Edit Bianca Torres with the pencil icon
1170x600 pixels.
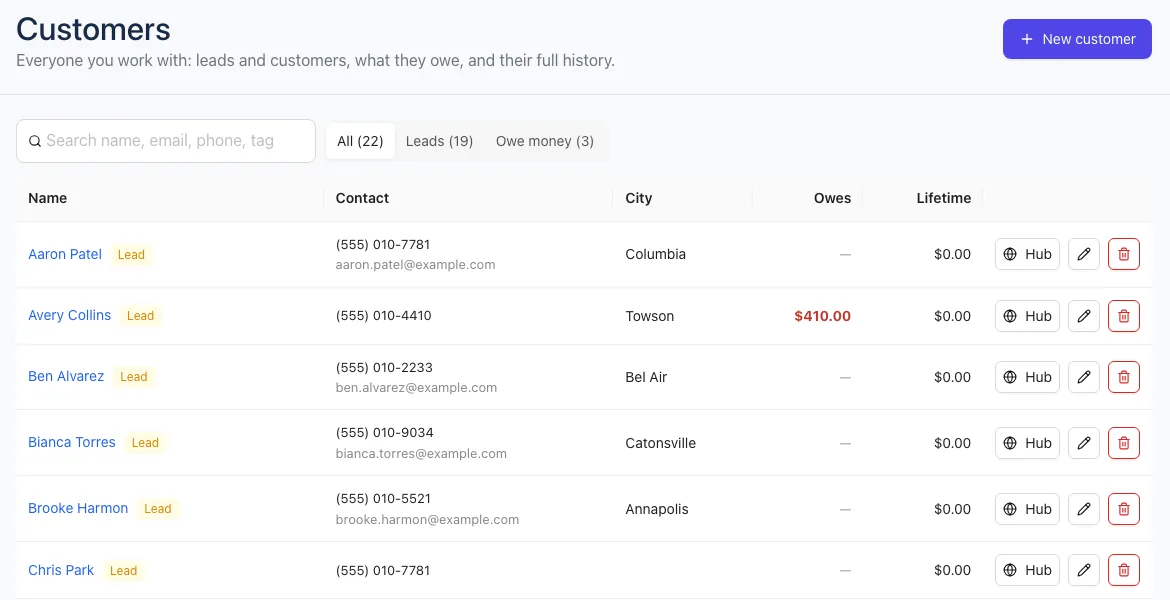click(x=1083, y=443)
